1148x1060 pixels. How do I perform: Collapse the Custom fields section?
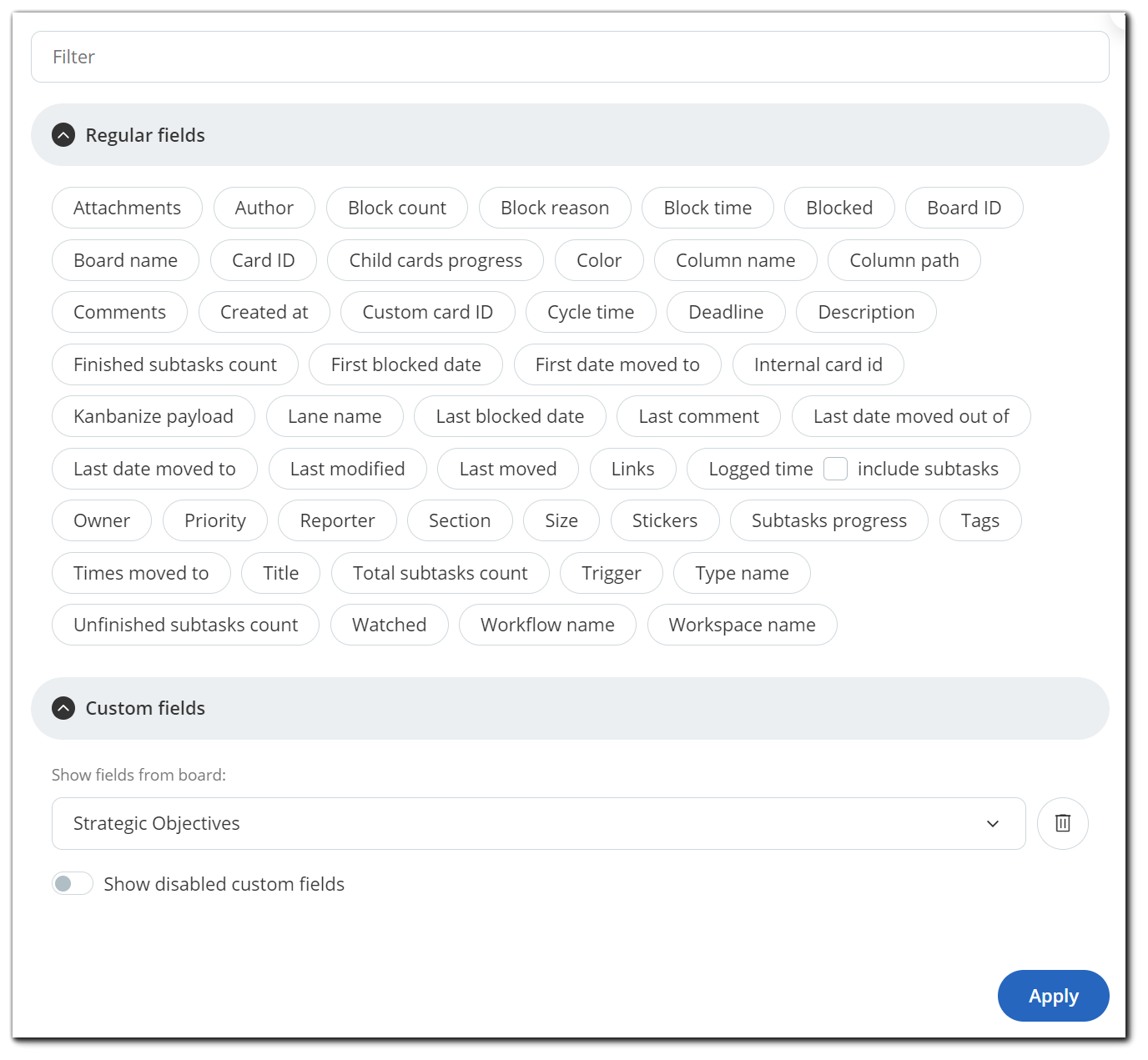pyautogui.click(x=63, y=707)
